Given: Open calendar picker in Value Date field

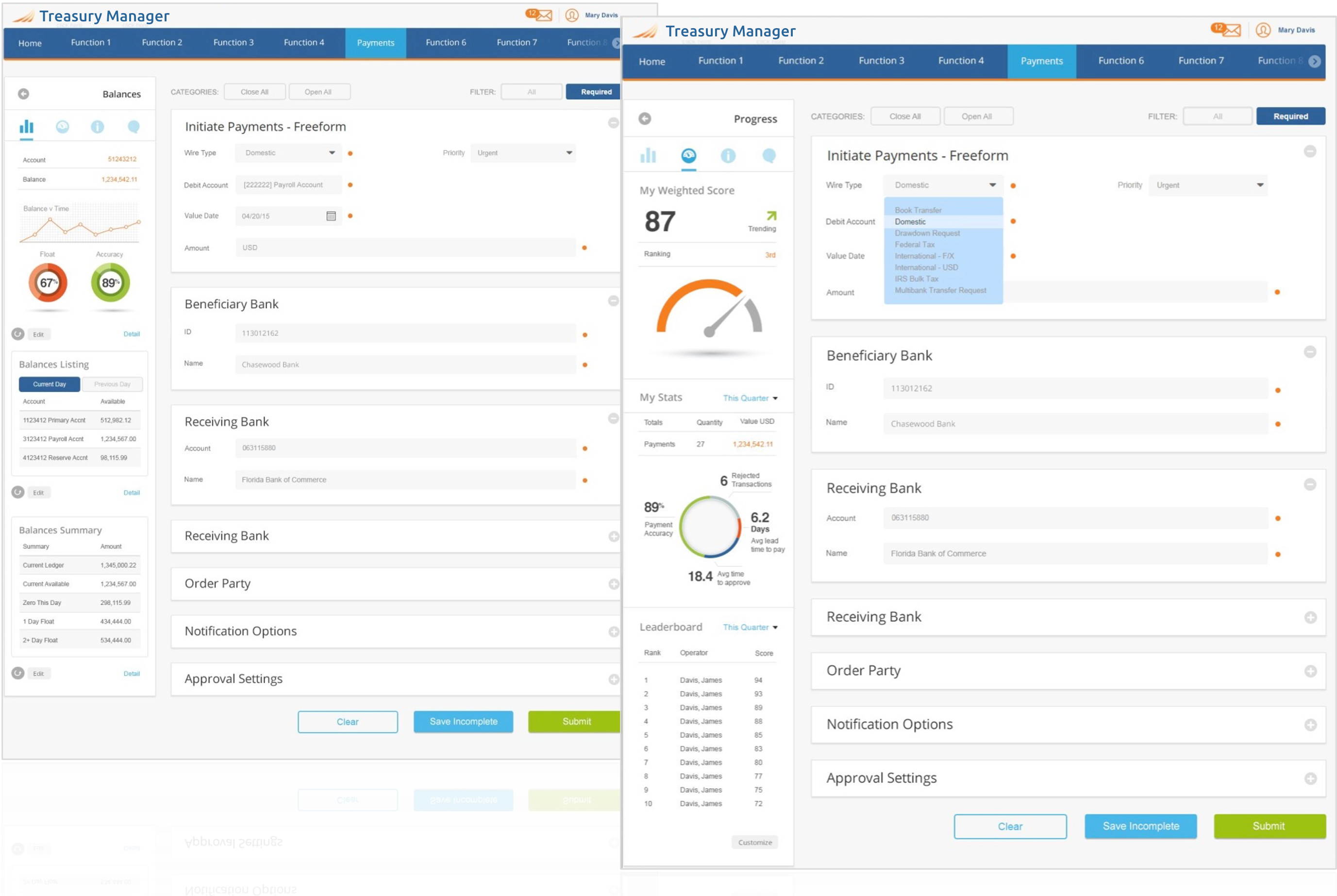Looking at the screenshot, I should coord(331,216).
